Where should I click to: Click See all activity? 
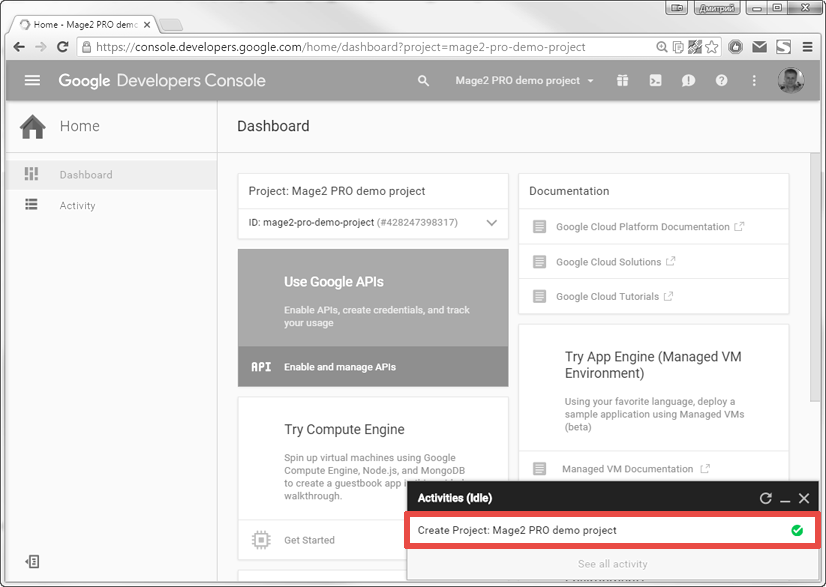[x=612, y=564]
